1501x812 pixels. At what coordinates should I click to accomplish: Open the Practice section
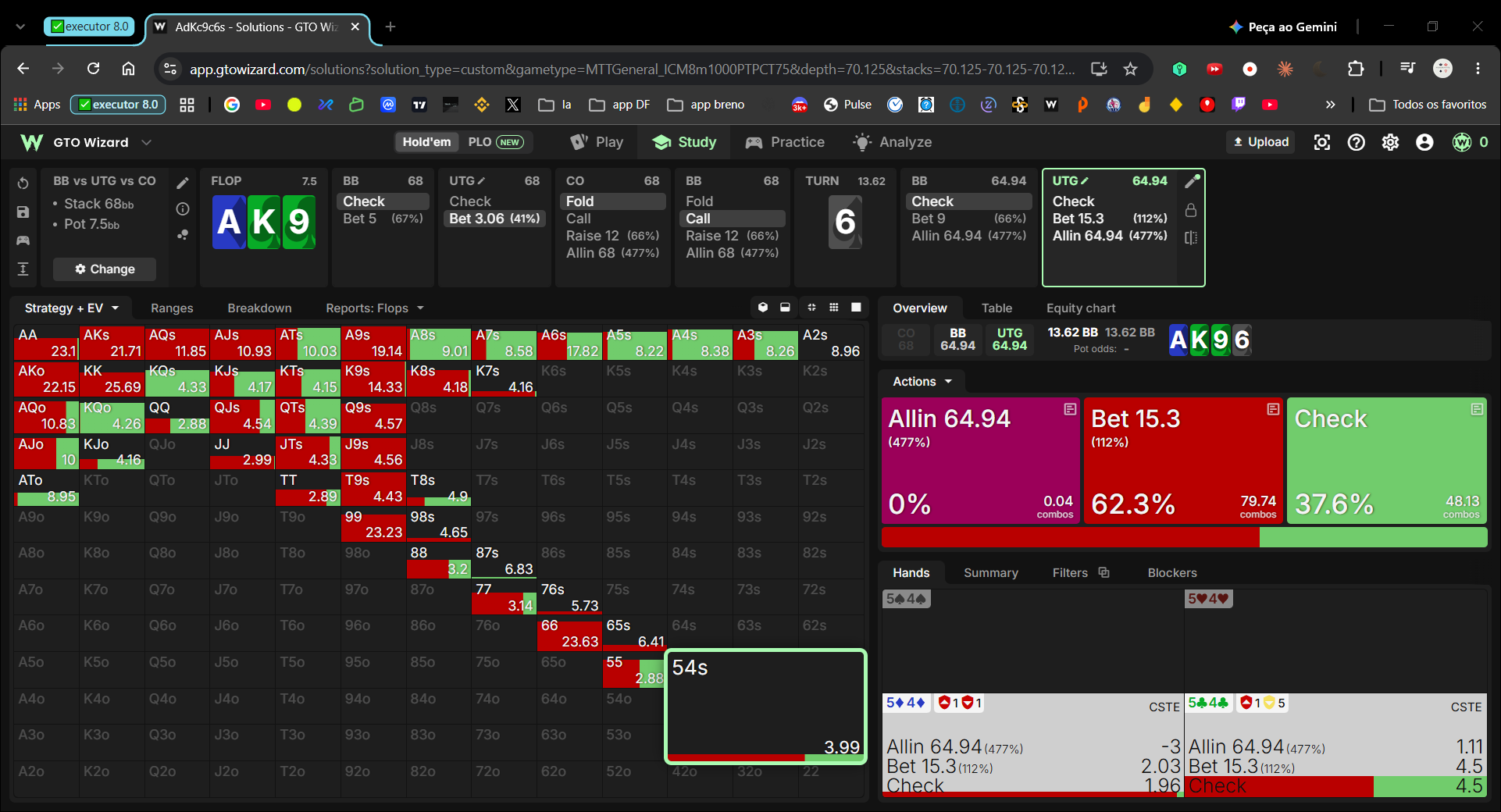coord(785,142)
